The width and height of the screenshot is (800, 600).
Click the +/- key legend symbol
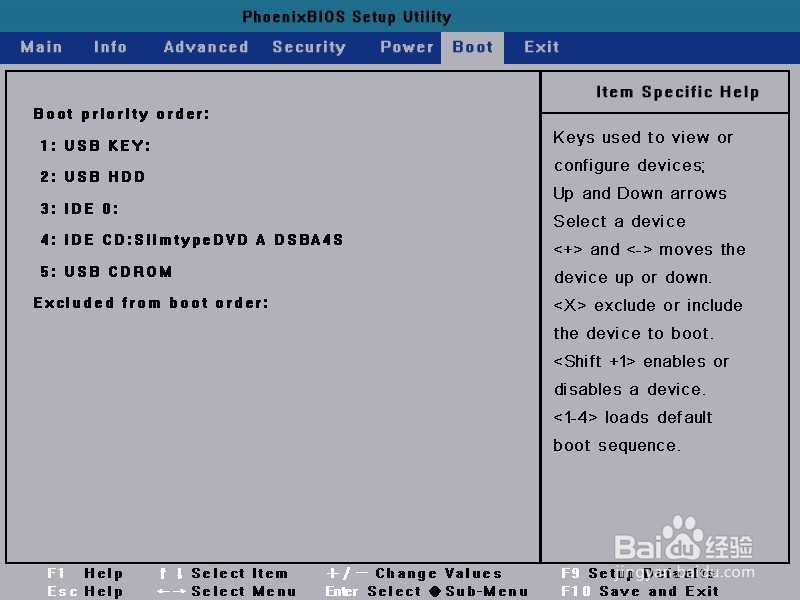[x=347, y=573]
